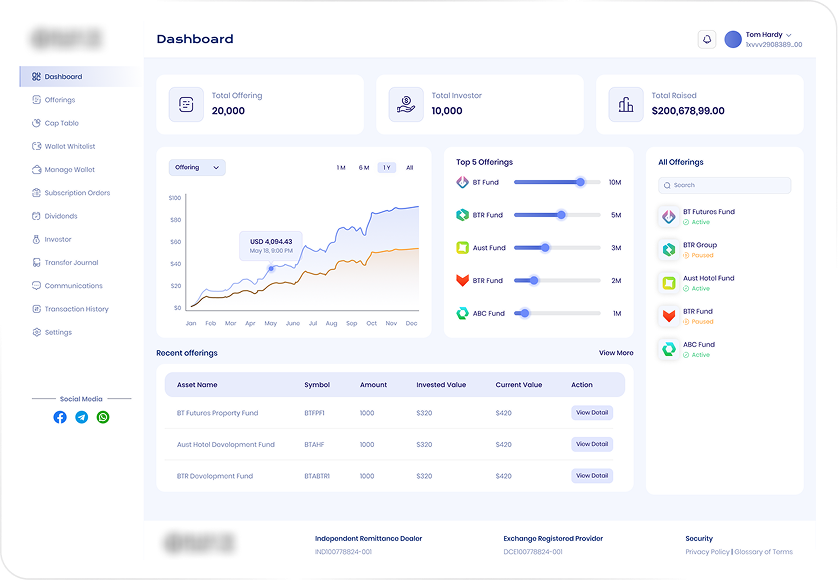Select the 6 M time range

[364, 168]
